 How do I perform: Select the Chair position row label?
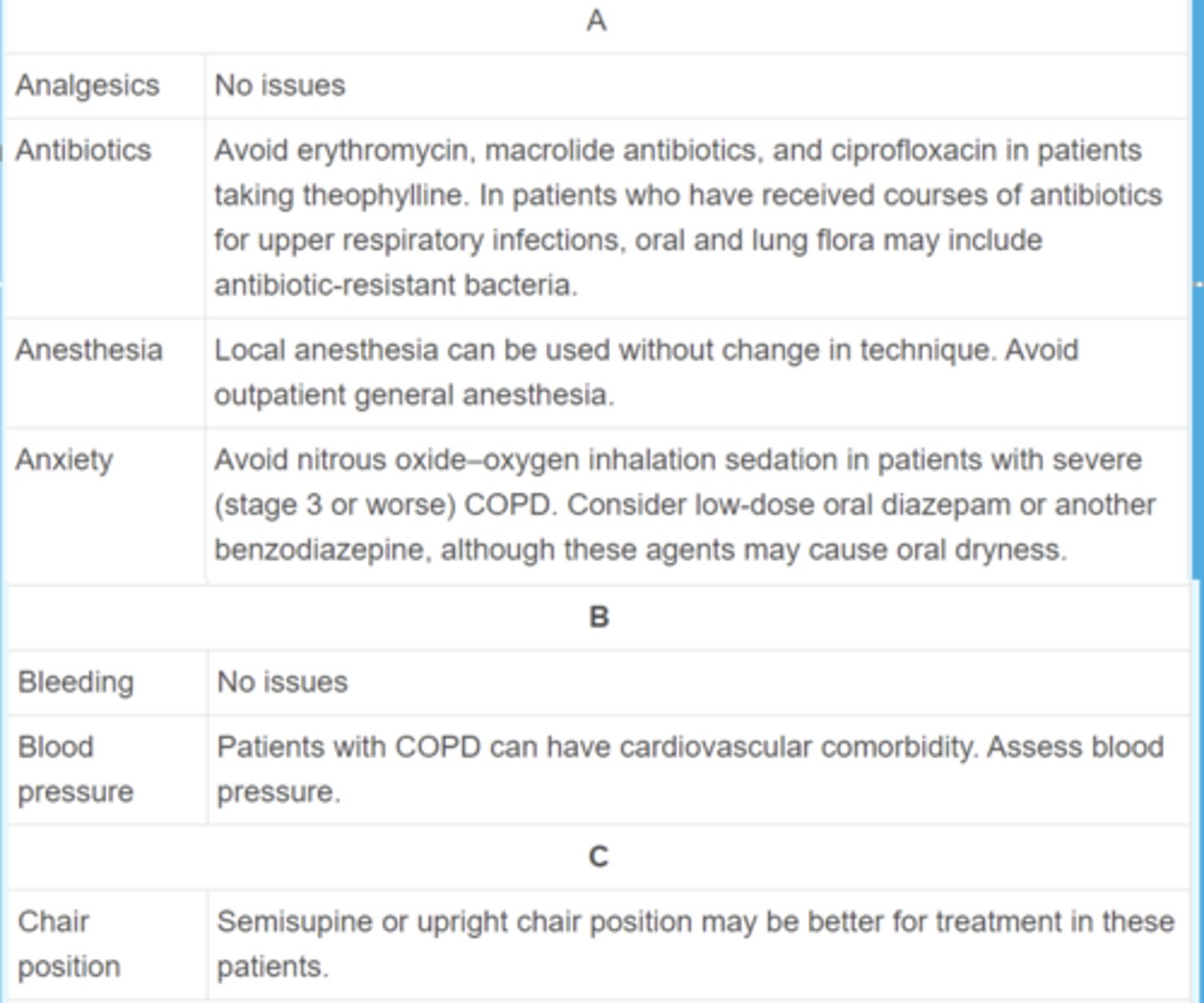(x=69, y=944)
